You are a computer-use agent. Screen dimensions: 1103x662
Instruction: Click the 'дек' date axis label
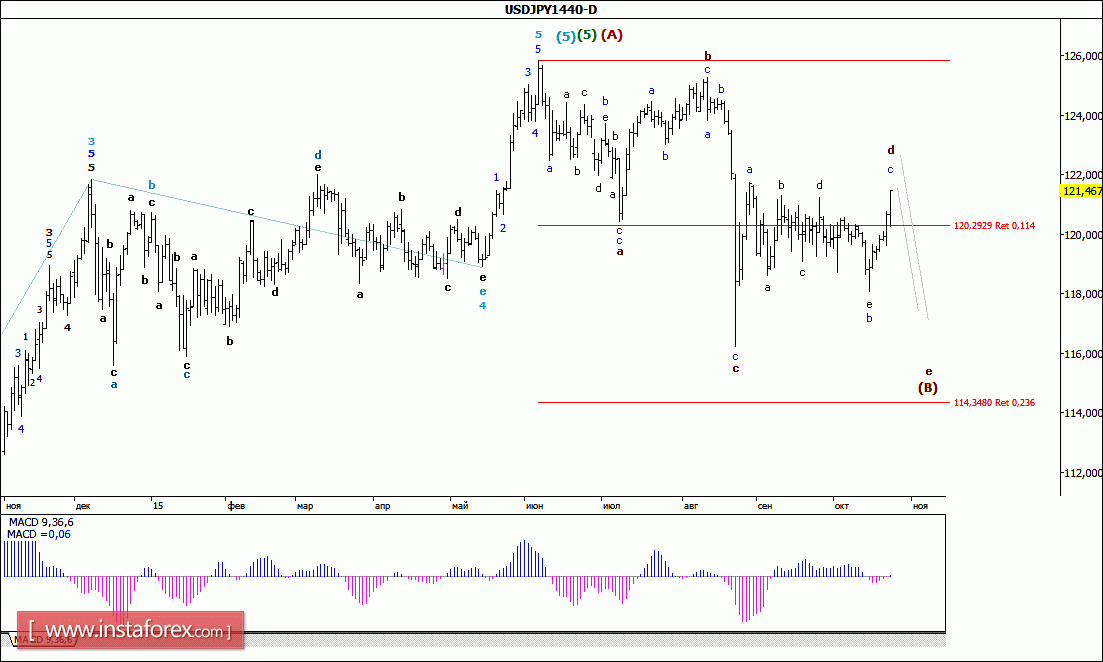coord(83,506)
